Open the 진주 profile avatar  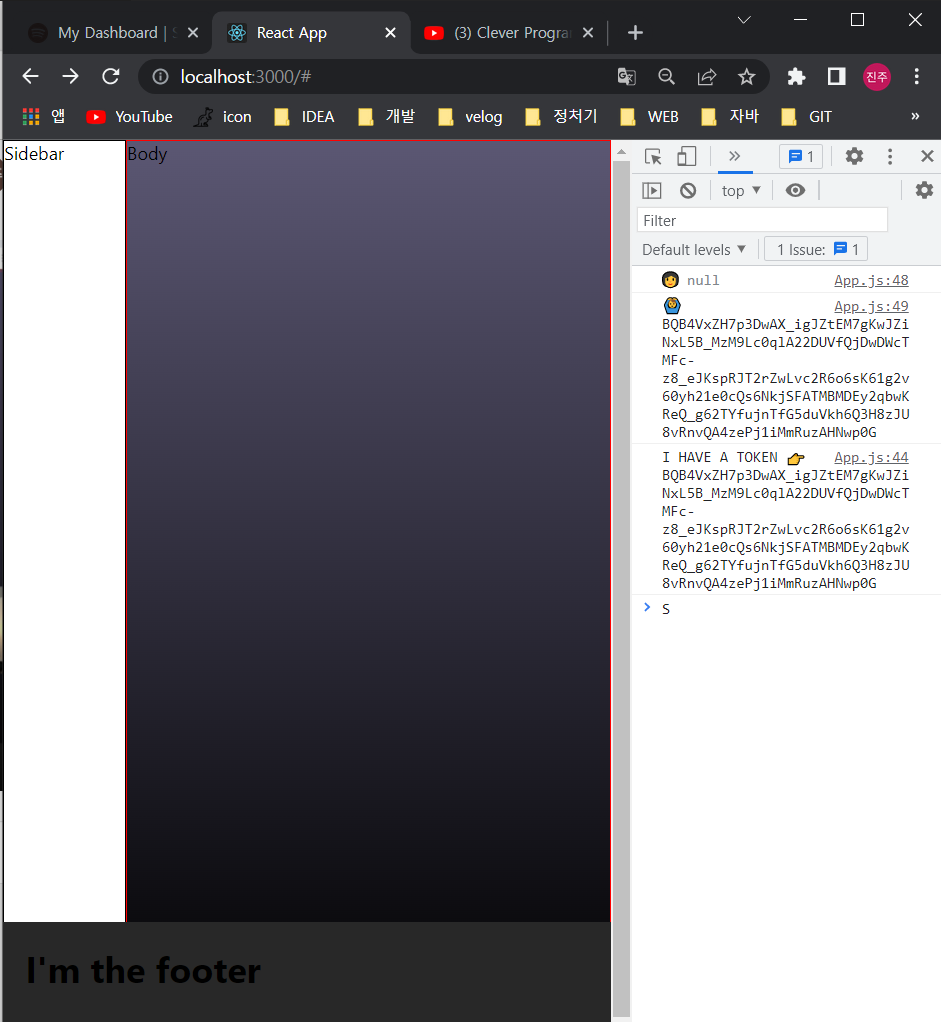(x=876, y=77)
